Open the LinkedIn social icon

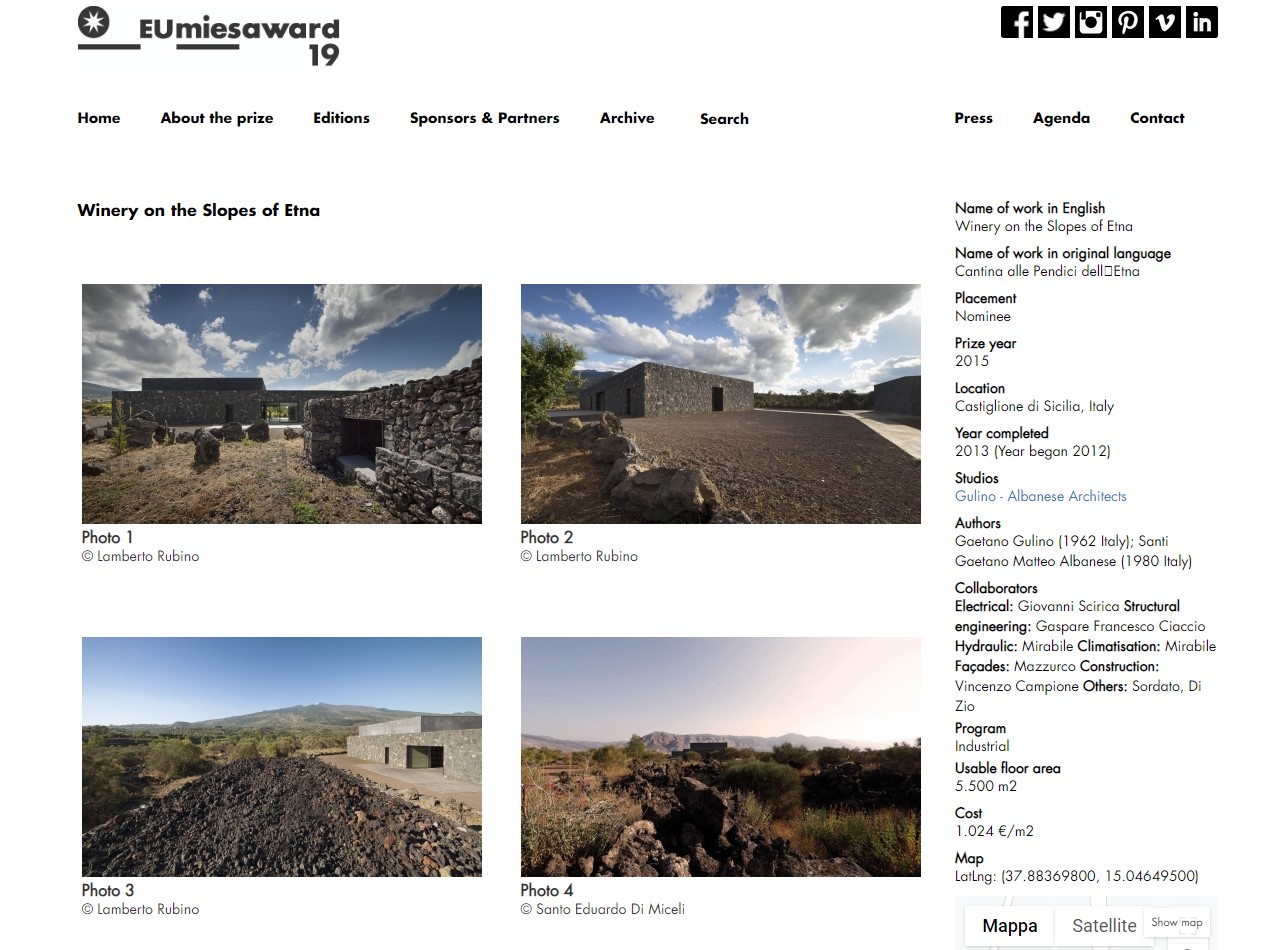[1202, 22]
